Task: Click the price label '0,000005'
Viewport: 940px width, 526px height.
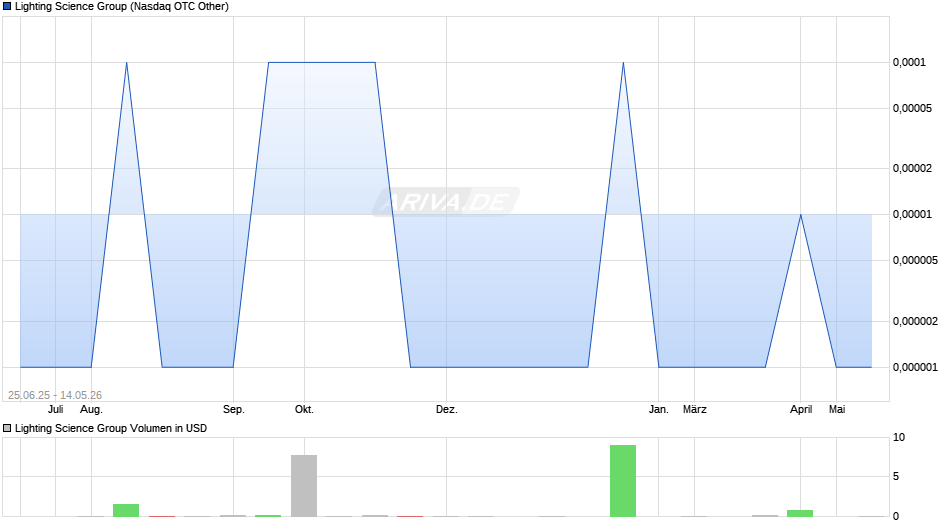Action: point(915,260)
